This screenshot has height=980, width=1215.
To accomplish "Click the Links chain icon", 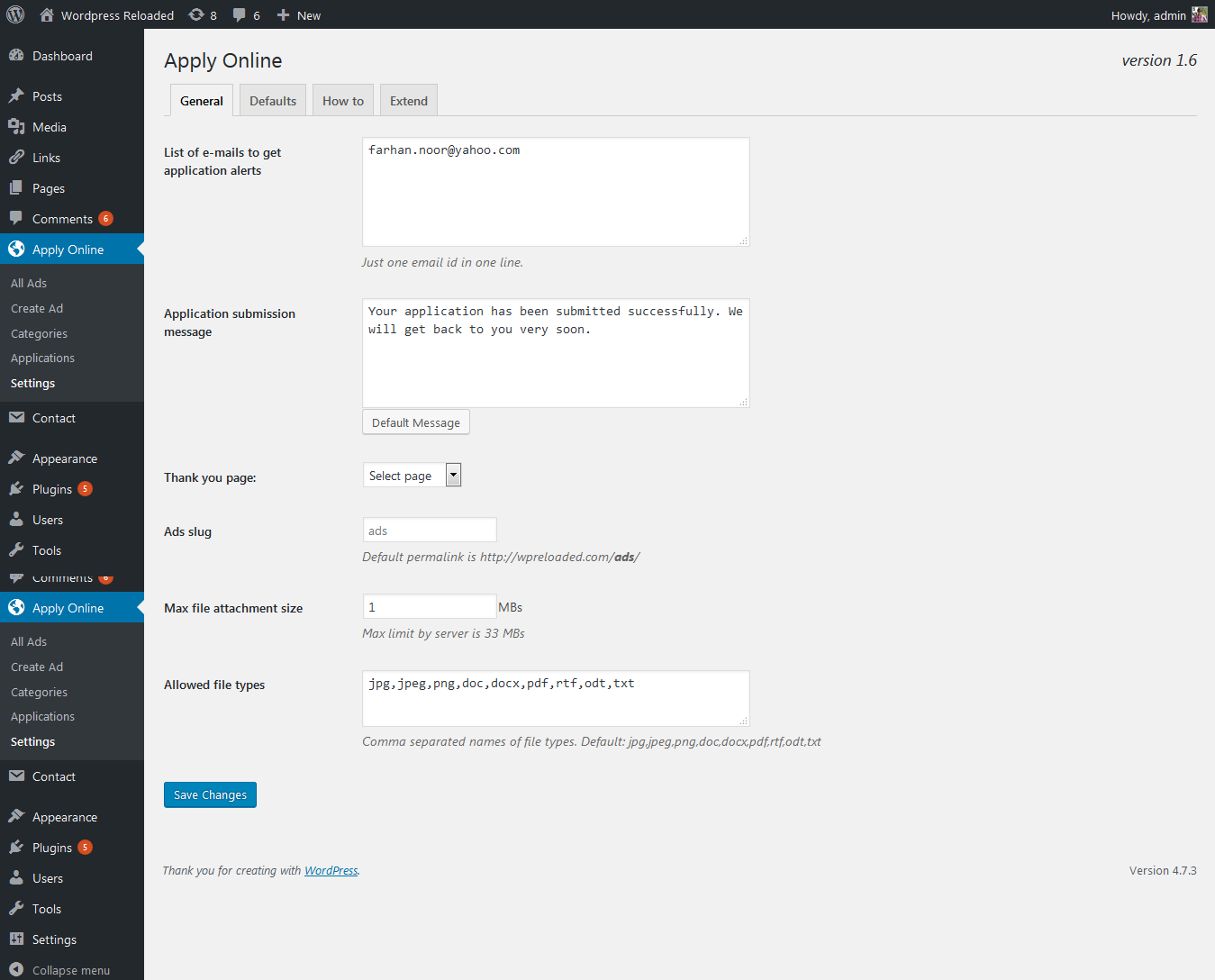I will coord(16,158).
